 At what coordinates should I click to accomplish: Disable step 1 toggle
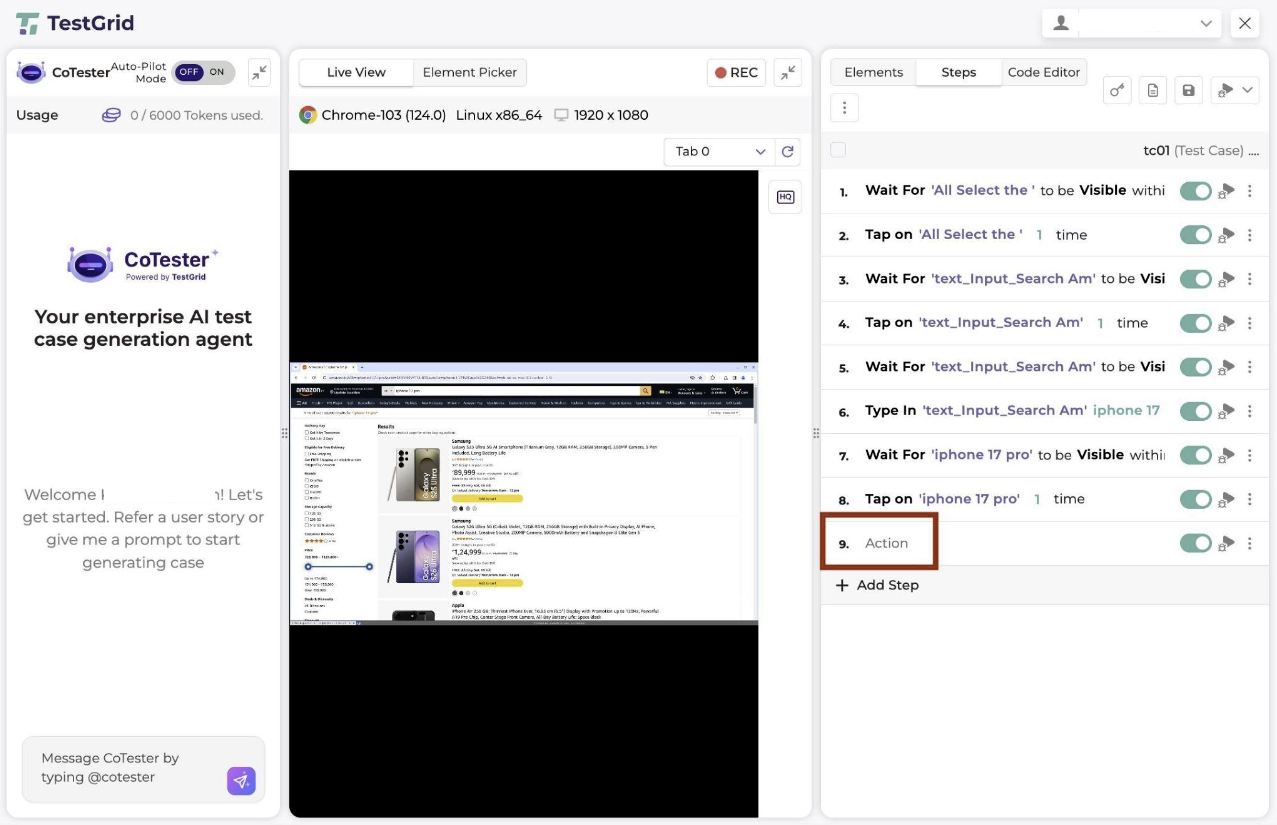pyautogui.click(x=1195, y=191)
